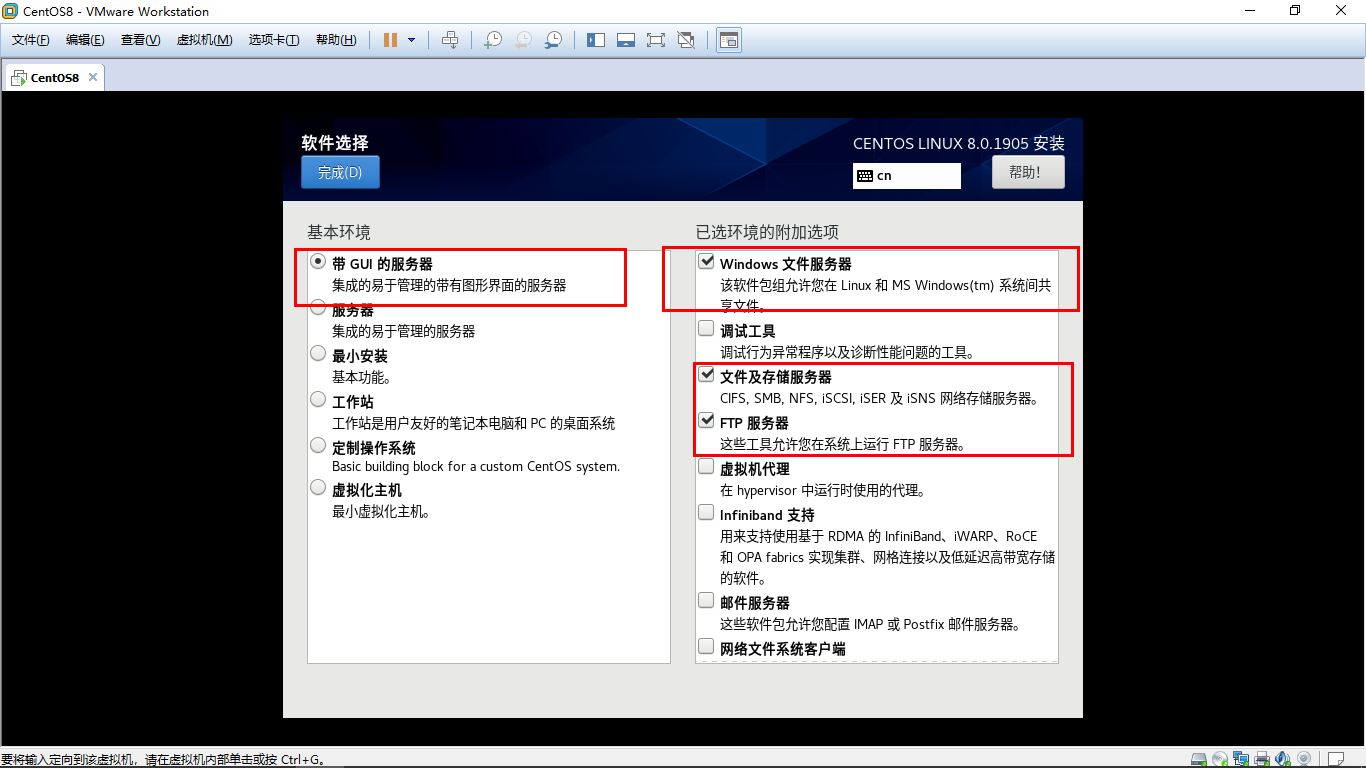Viewport: 1366px width, 768px height.
Task: Select the 工作站 radio button
Action: coord(318,400)
